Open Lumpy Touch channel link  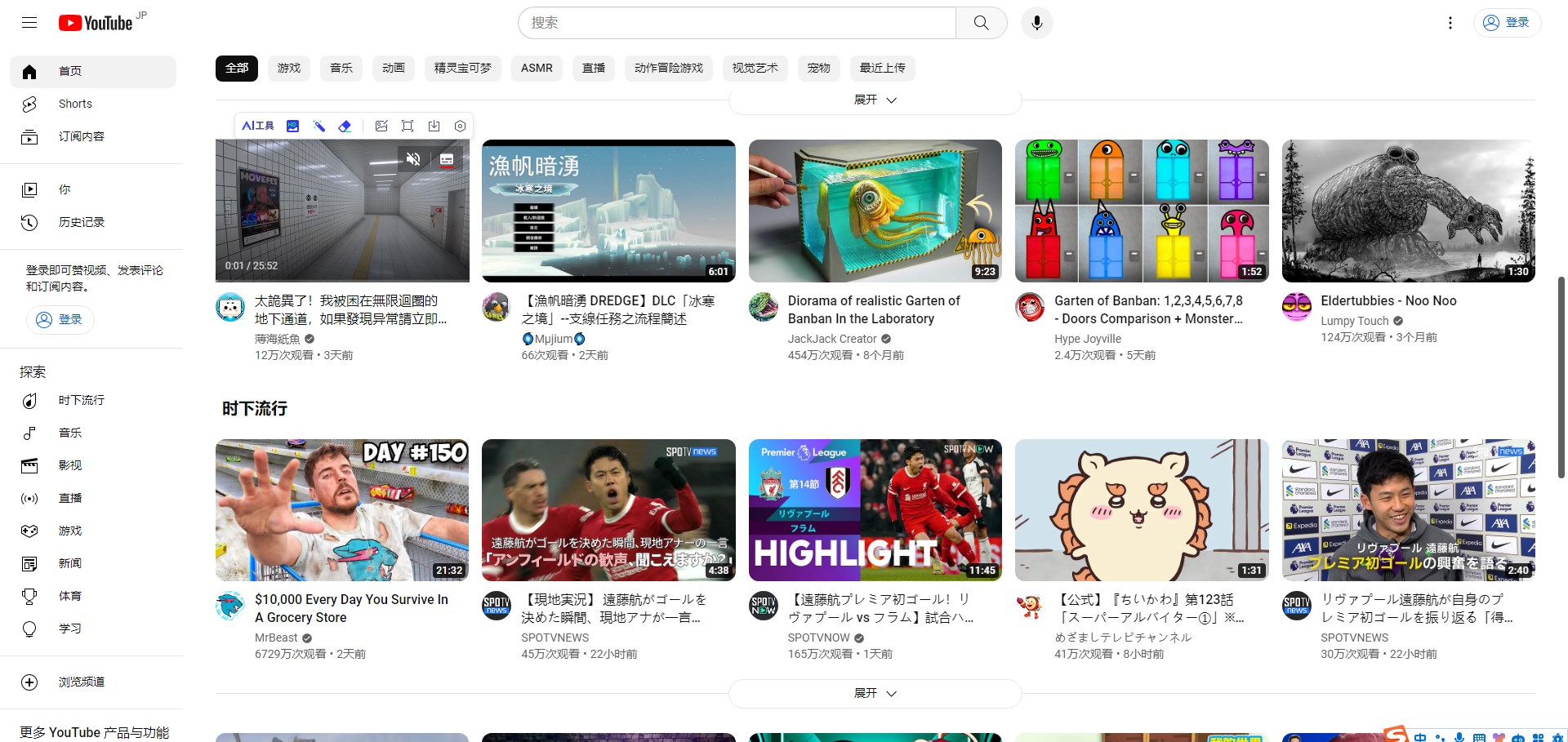[x=1355, y=321]
